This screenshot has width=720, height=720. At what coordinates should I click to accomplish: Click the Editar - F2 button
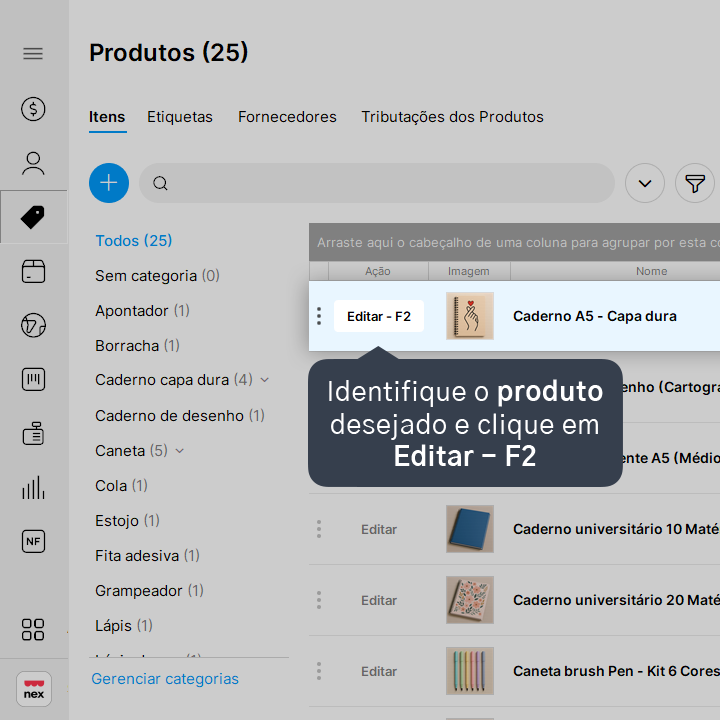[379, 316]
